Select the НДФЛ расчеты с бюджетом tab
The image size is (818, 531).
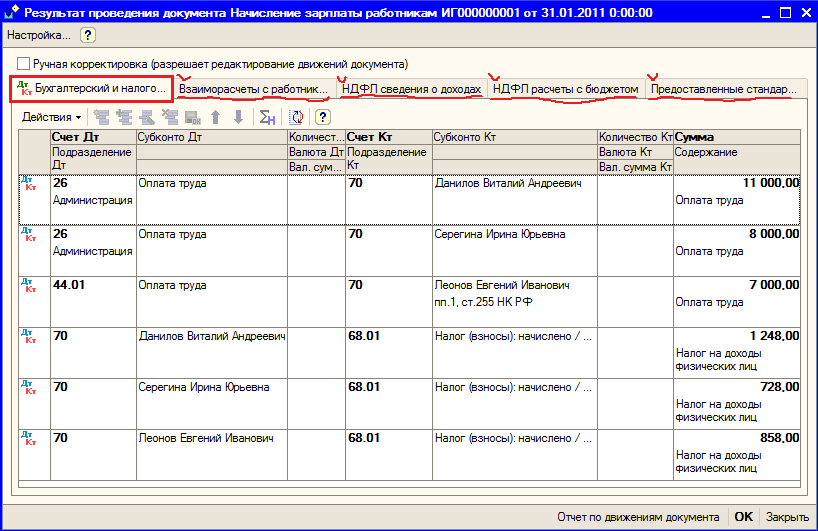tap(565, 89)
